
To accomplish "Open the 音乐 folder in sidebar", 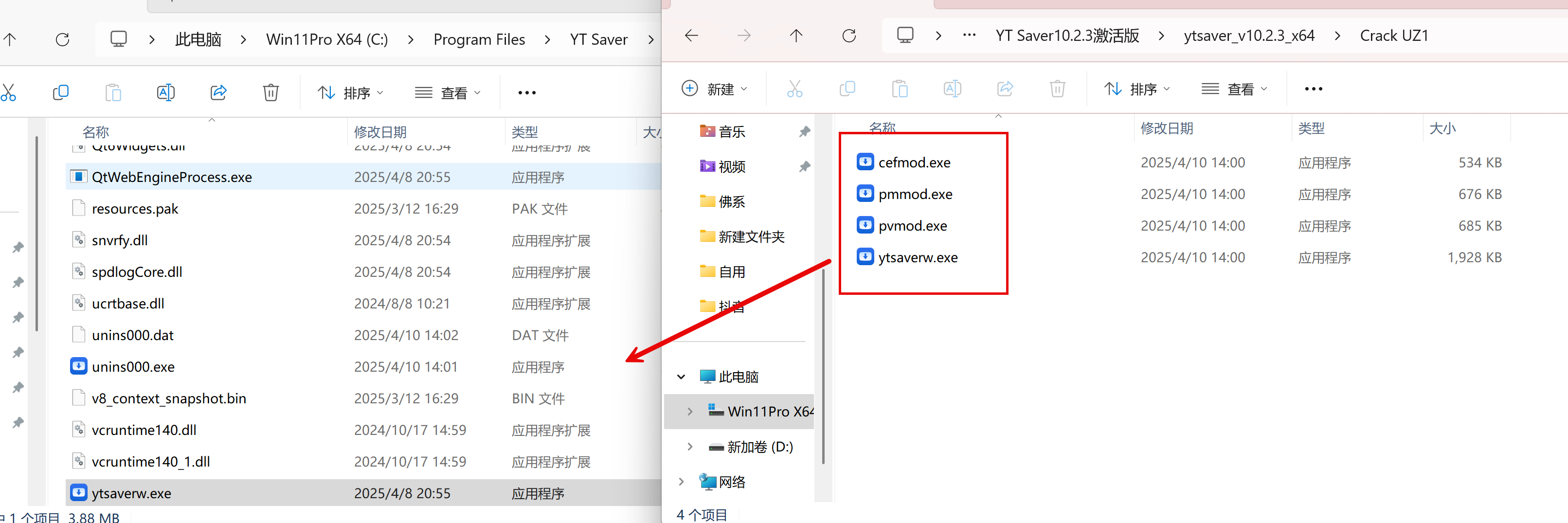I will click(x=731, y=131).
